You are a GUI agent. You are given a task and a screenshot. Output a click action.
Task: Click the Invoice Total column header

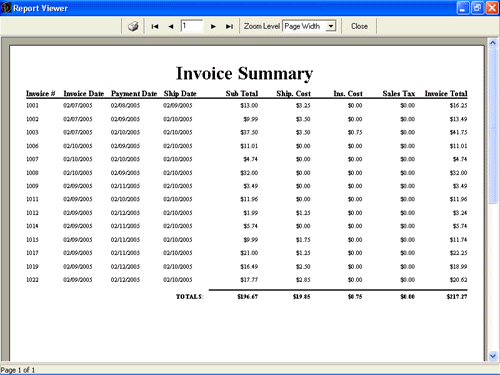(446, 94)
